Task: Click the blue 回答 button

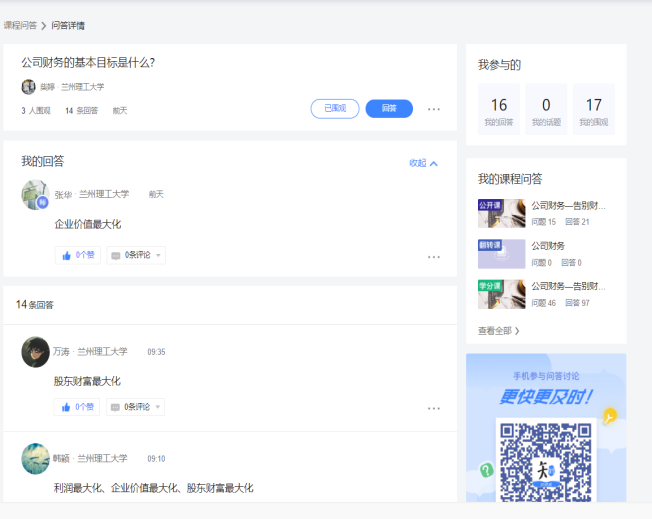Action: (x=389, y=109)
